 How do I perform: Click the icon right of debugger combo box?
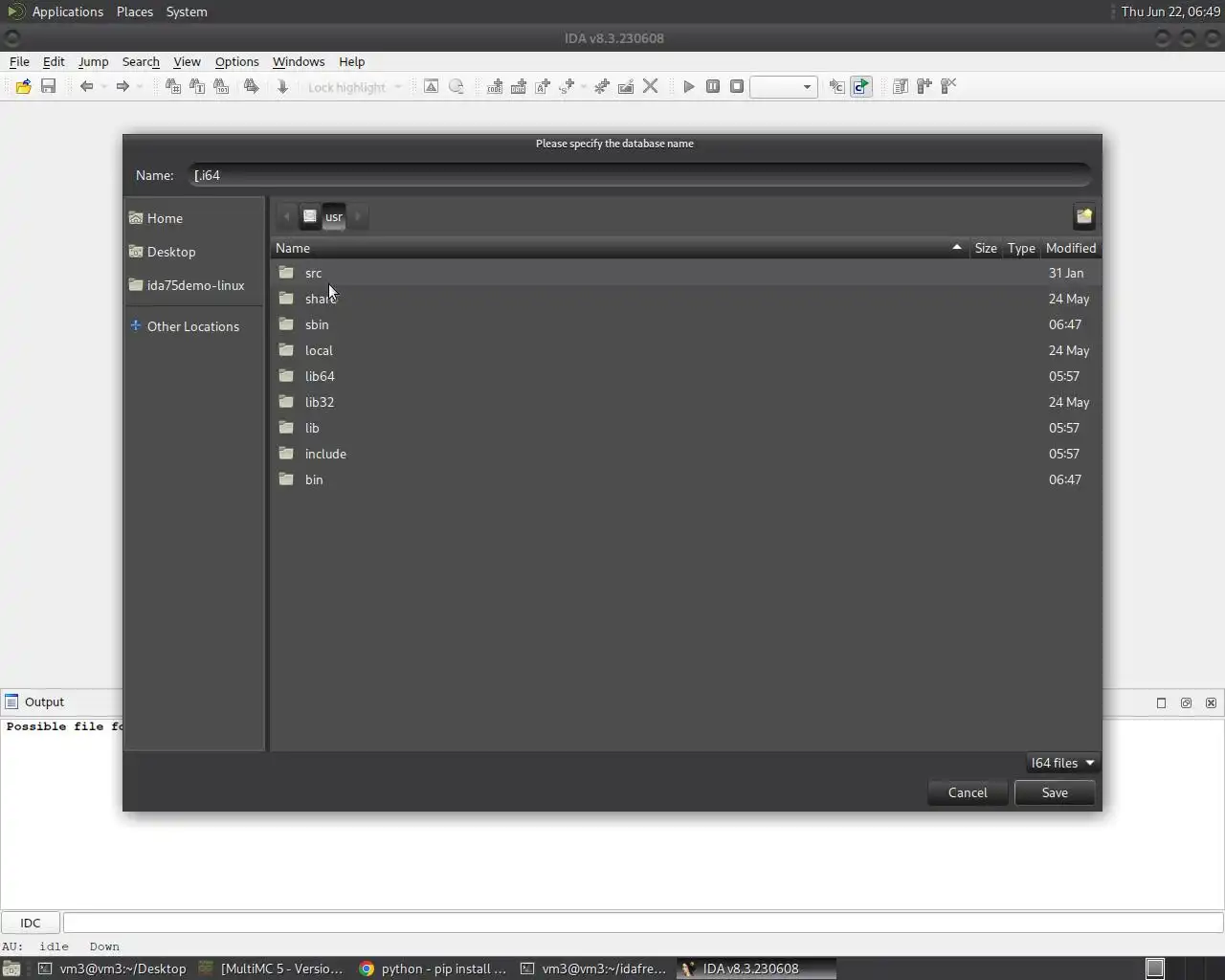(x=836, y=86)
